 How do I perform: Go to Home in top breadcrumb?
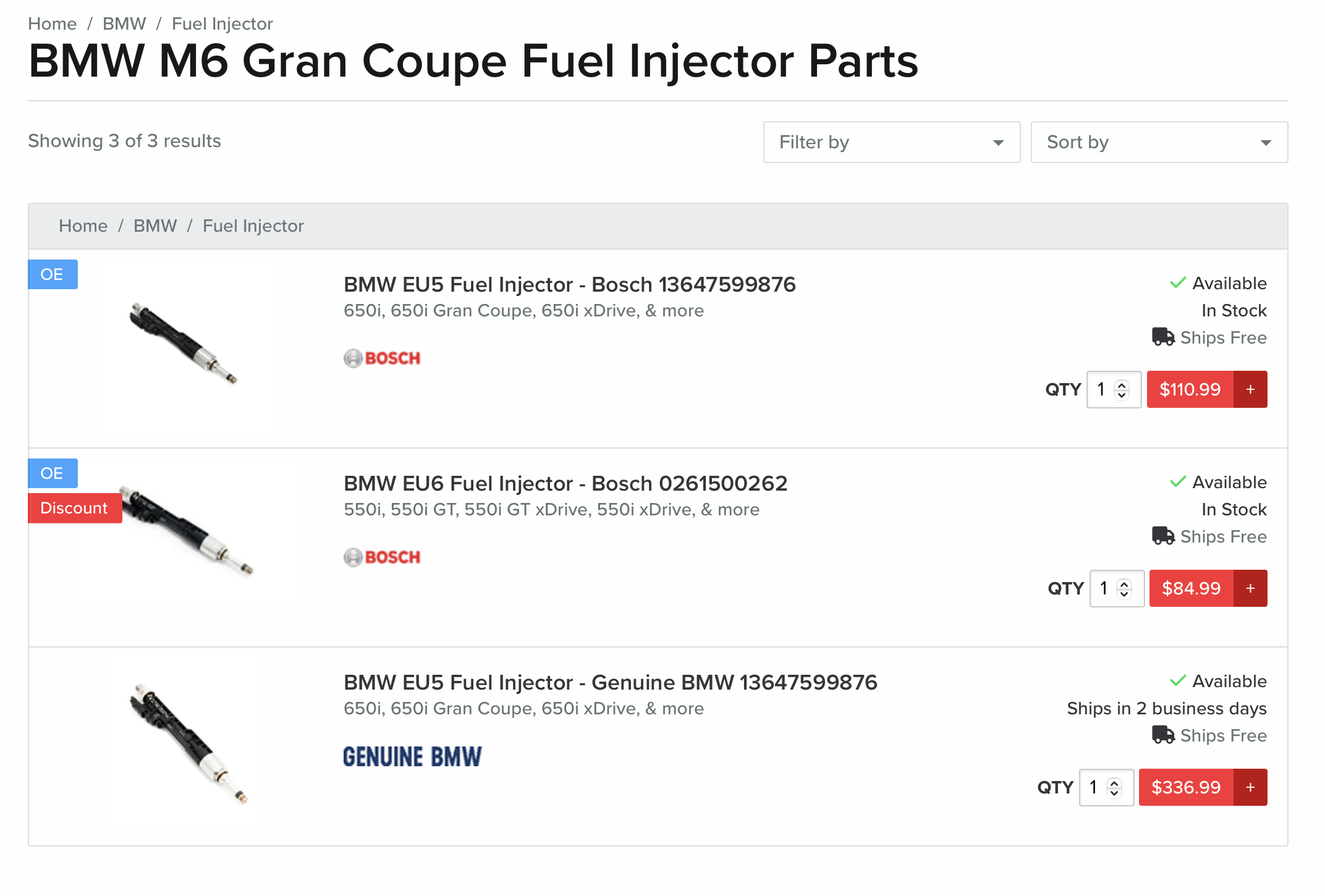click(52, 23)
